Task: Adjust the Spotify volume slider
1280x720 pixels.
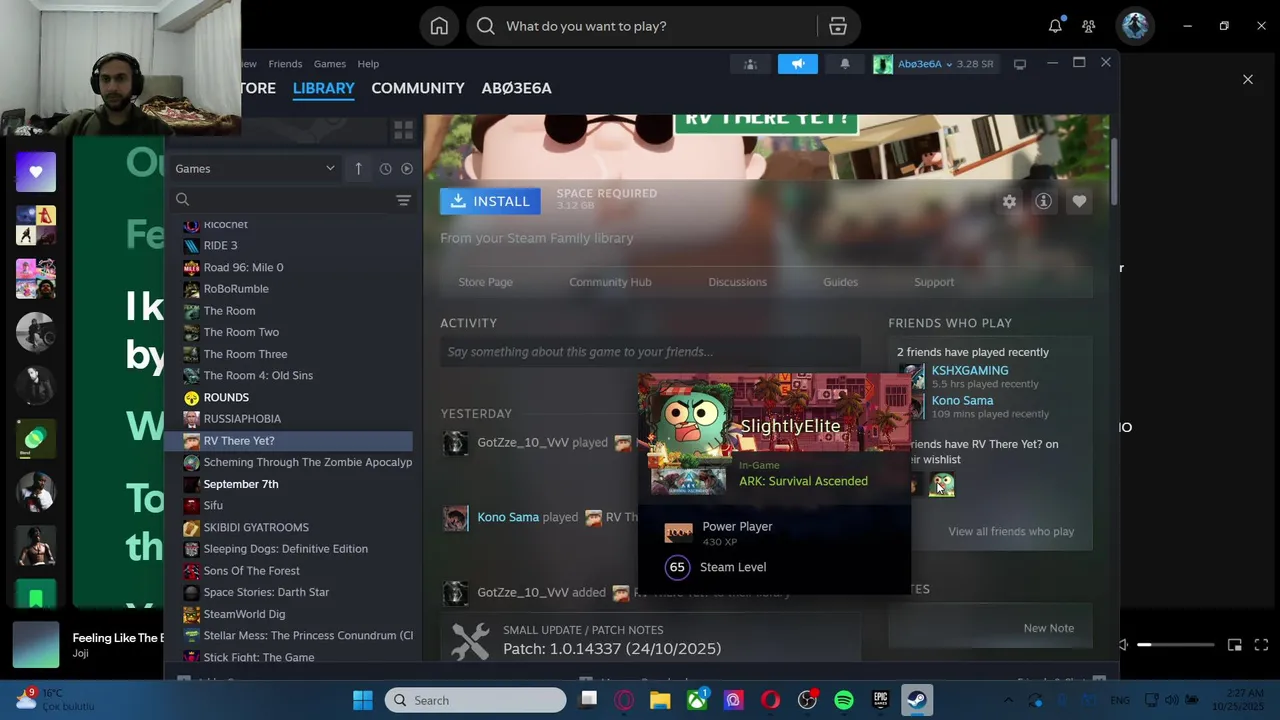Action: coord(1175,645)
